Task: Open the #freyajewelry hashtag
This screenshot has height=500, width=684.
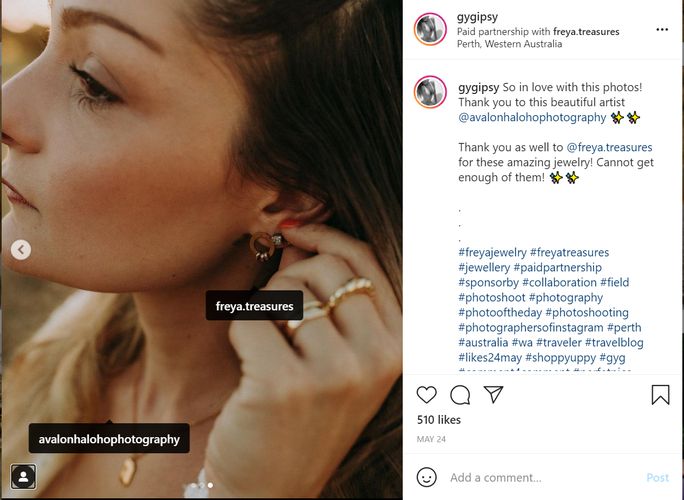Action: 492,252
